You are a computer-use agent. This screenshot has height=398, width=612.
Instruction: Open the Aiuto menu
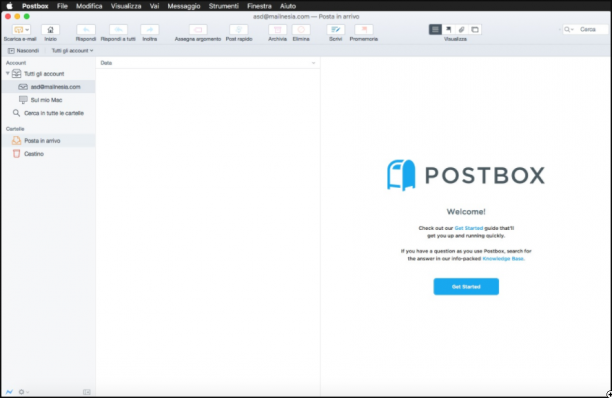288,6
